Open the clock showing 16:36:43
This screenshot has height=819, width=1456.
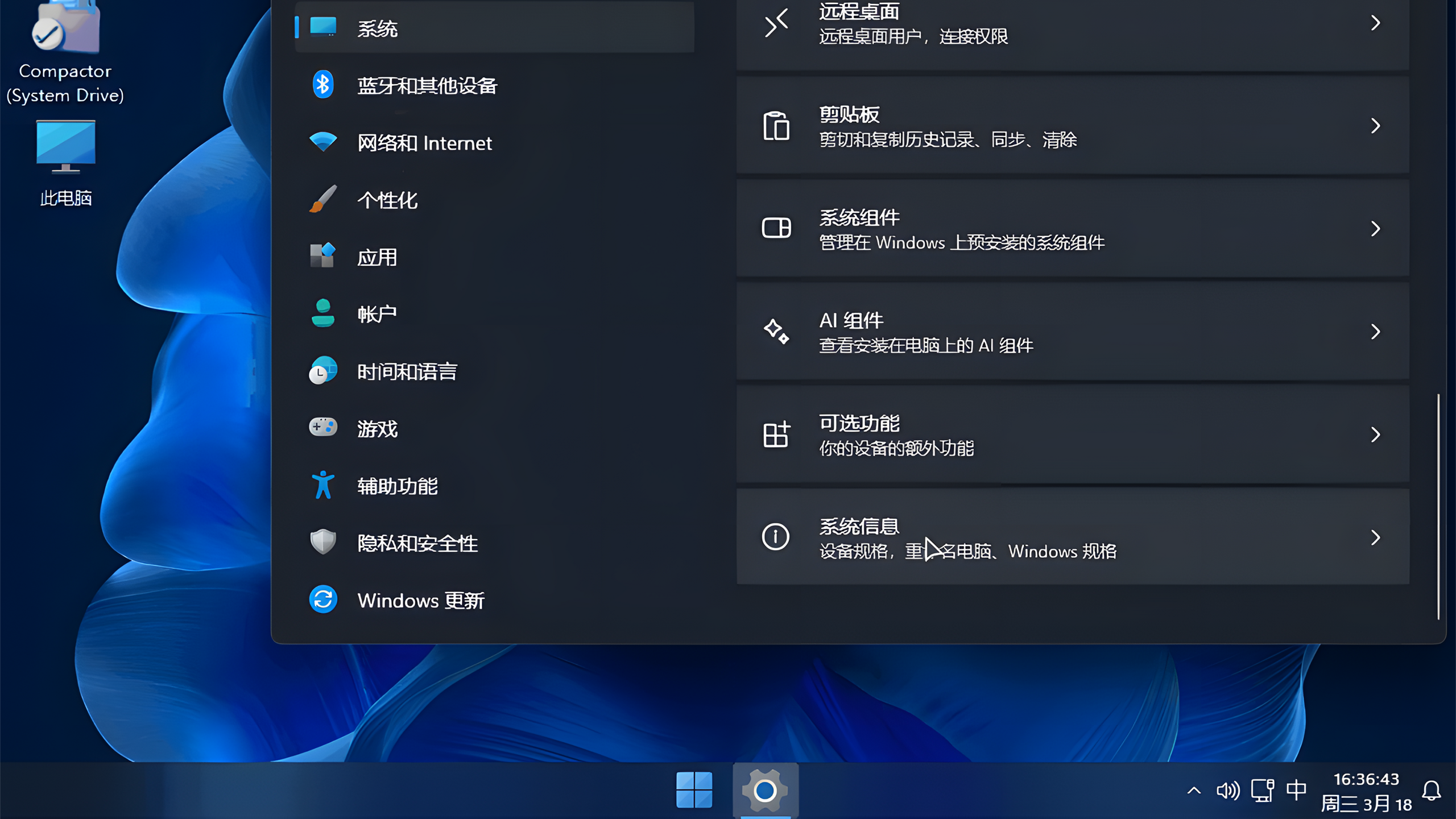1366,779
